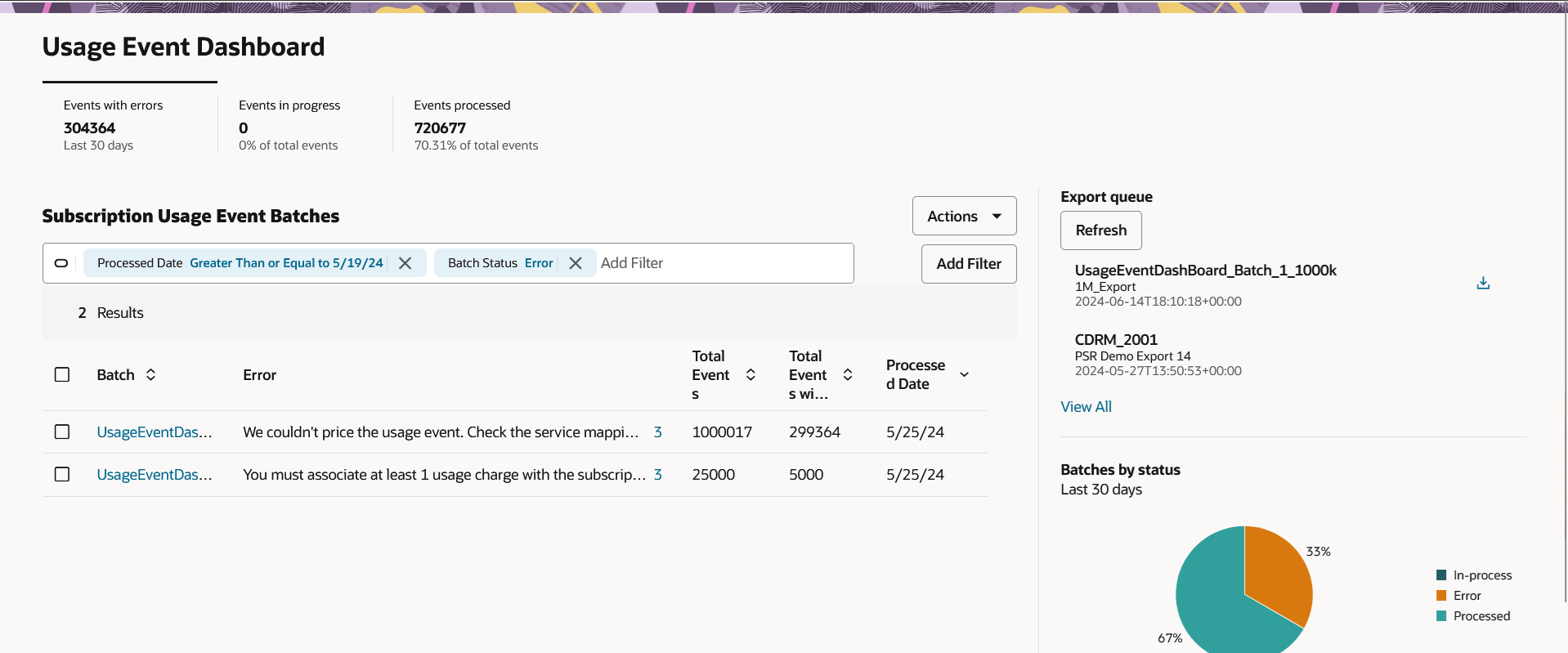Open the Actions dropdown menu
1568x653 pixels.
pos(964,217)
